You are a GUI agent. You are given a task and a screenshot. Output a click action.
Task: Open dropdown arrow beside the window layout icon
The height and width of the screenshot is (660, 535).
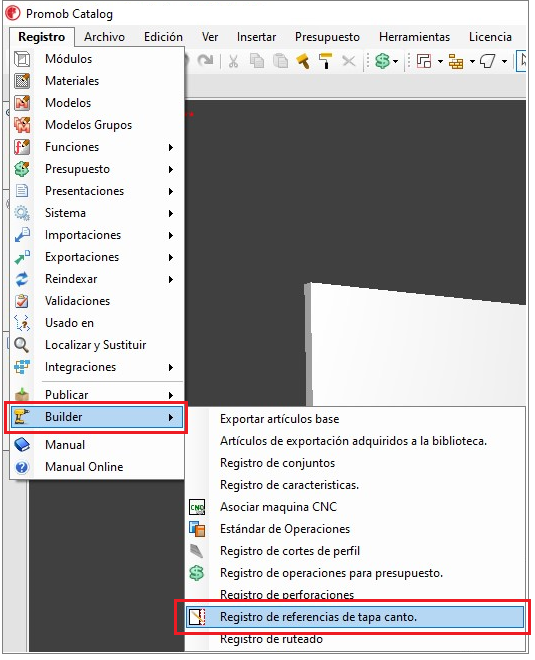click(440, 62)
